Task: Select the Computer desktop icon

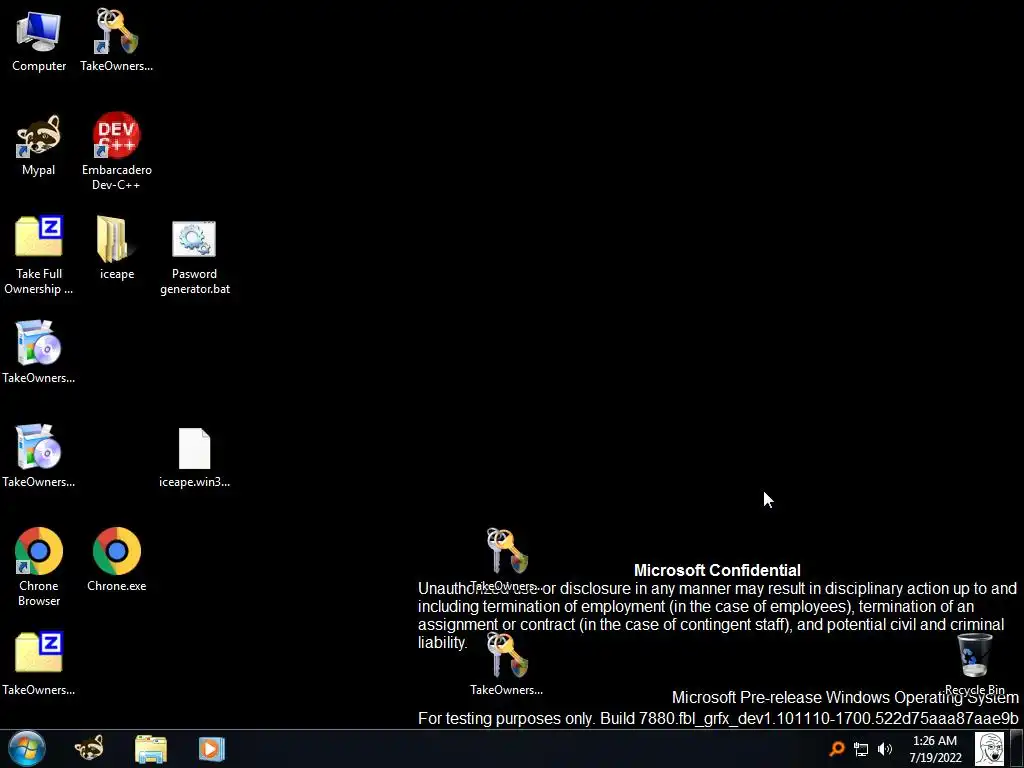Action: point(39,41)
